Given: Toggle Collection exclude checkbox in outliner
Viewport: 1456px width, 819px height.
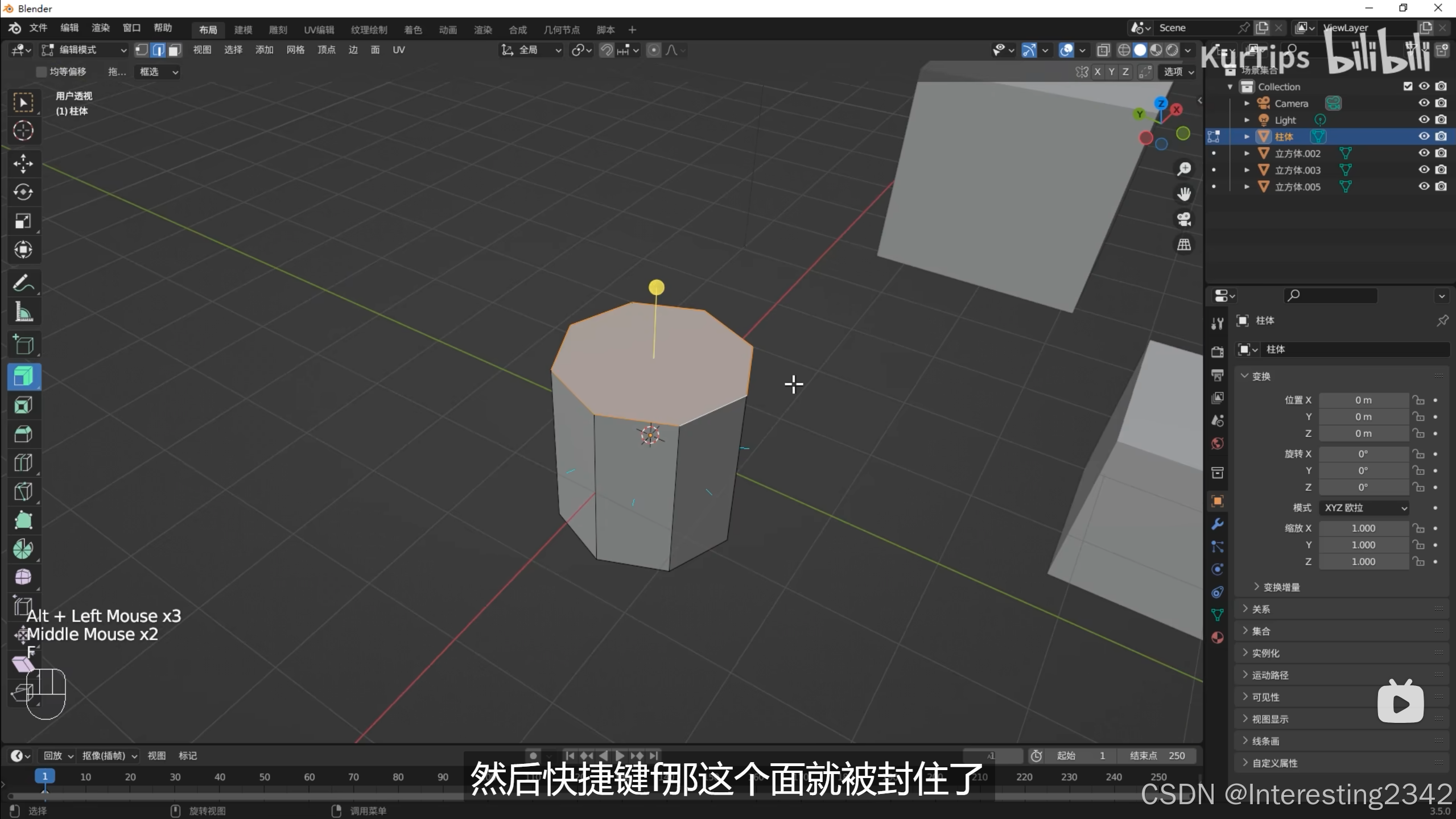Looking at the screenshot, I should [1408, 86].
